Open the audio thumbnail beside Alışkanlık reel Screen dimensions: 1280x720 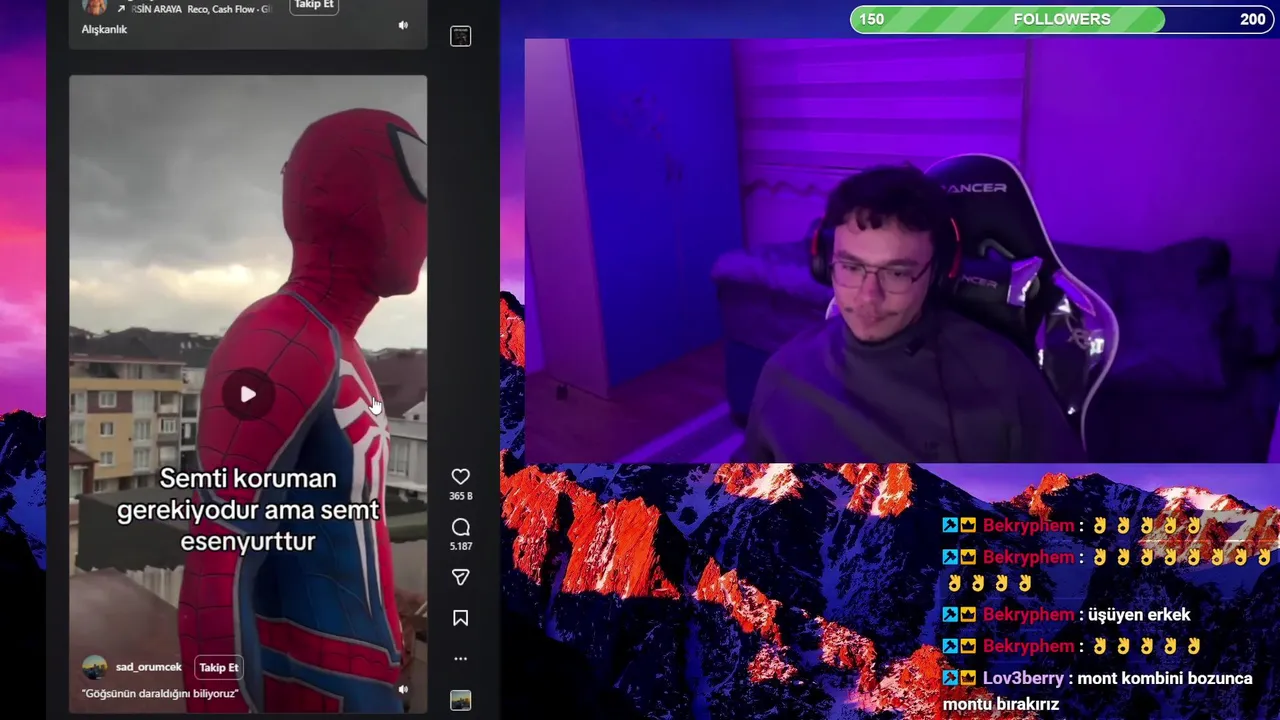click(x=460, y=36)
